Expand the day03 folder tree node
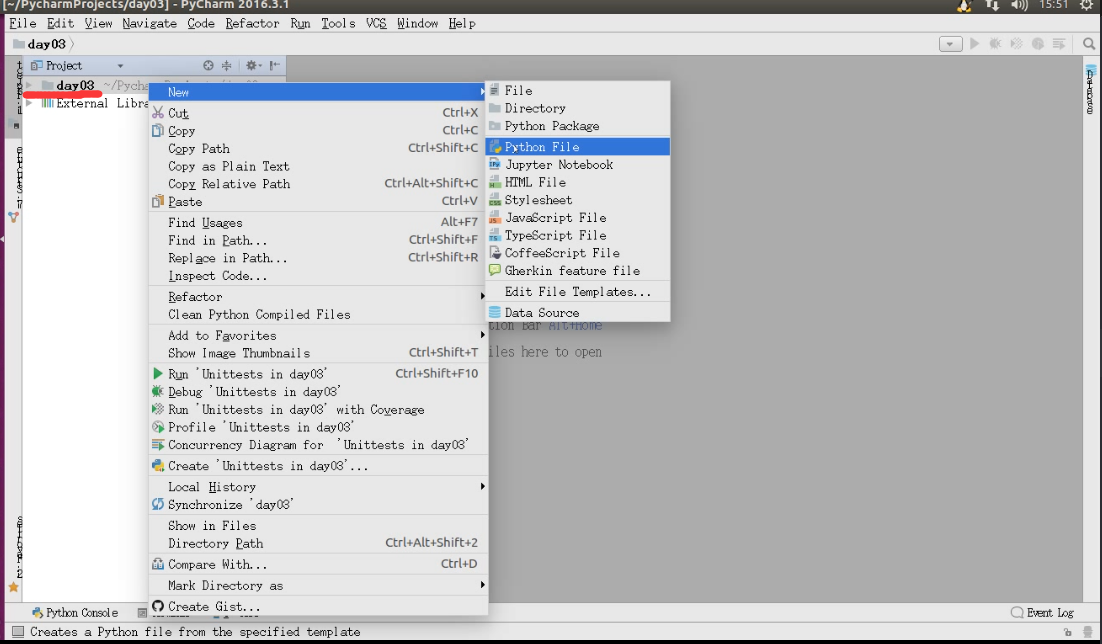This screenshot has height=644, width=1102. [x=29, y=85]
